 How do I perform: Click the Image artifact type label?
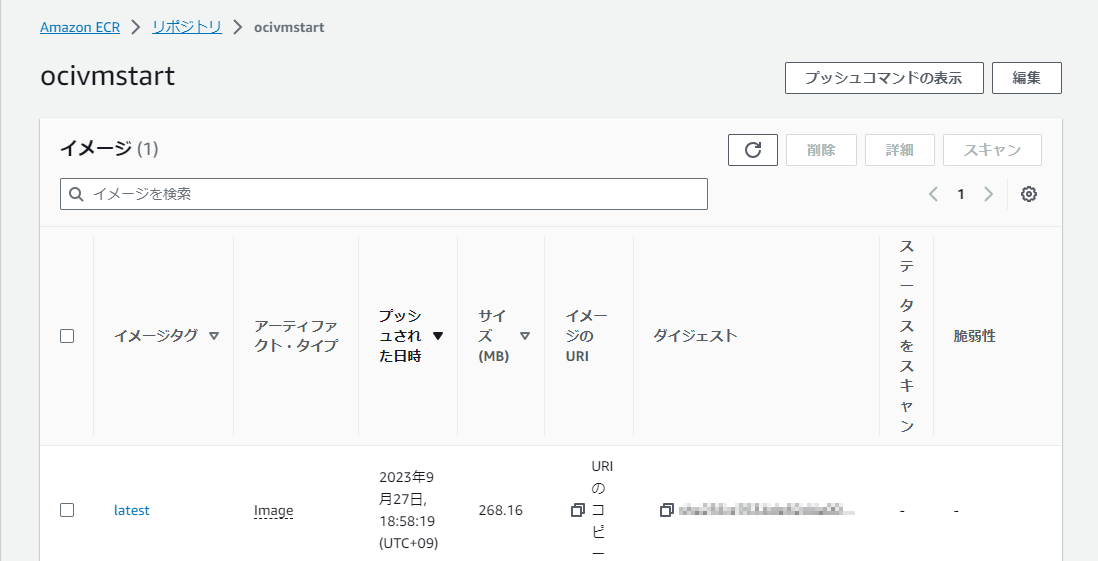point(273,511)
